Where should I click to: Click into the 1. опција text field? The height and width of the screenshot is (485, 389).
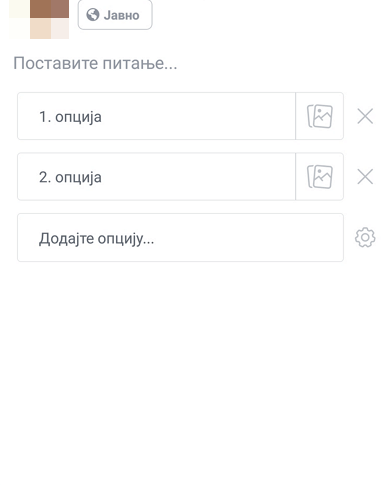point(156,116)
